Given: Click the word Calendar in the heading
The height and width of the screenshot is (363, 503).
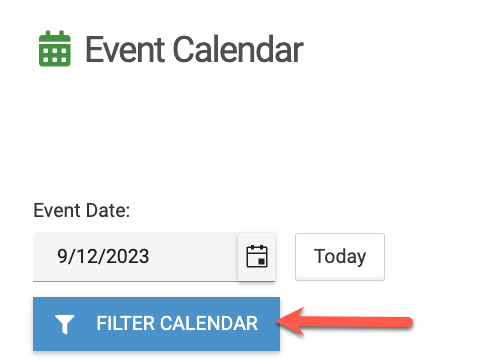Looking at the screenshot, I should coord(238,49).
